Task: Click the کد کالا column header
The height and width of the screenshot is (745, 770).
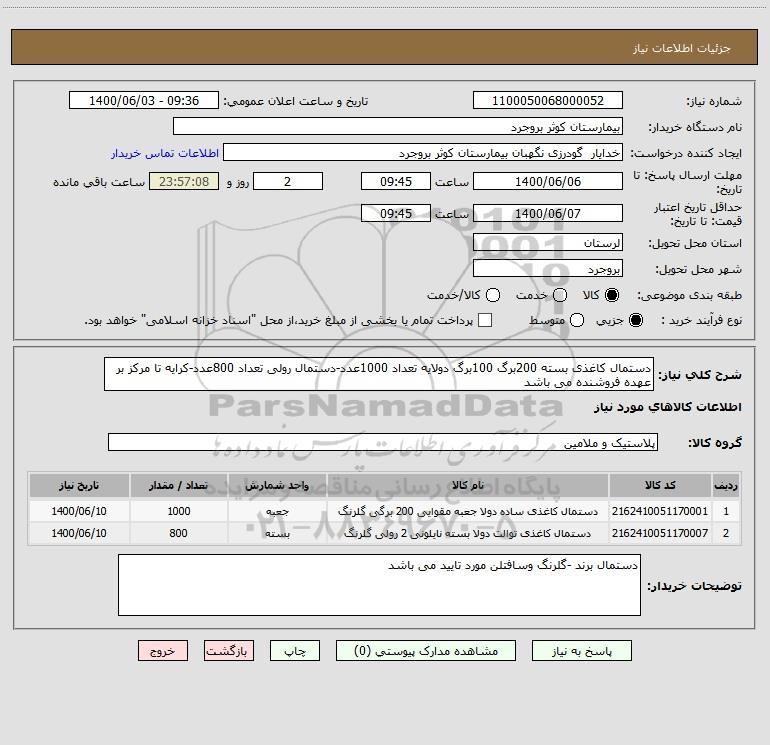Action: 660,485
